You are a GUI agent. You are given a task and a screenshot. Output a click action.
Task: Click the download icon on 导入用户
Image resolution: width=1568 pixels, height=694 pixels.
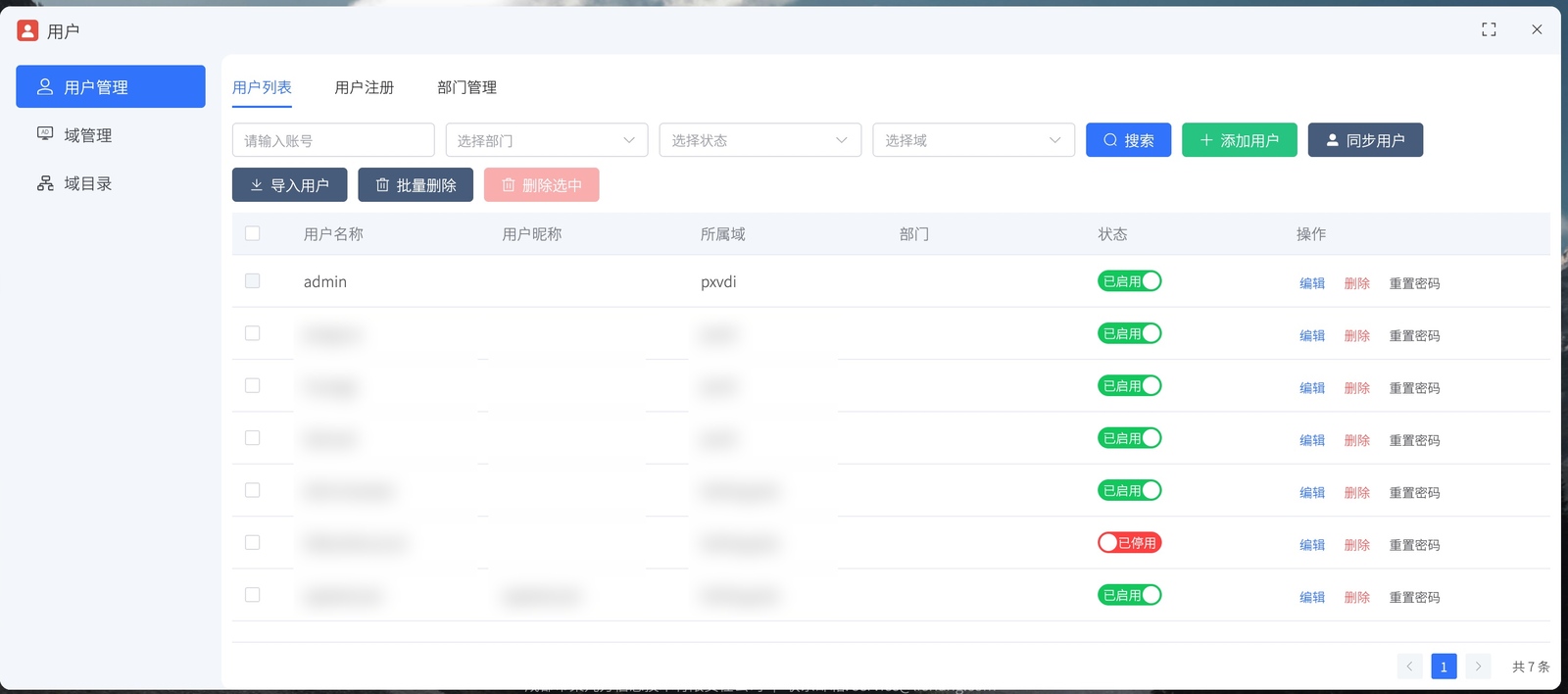[x=257, y=185]
